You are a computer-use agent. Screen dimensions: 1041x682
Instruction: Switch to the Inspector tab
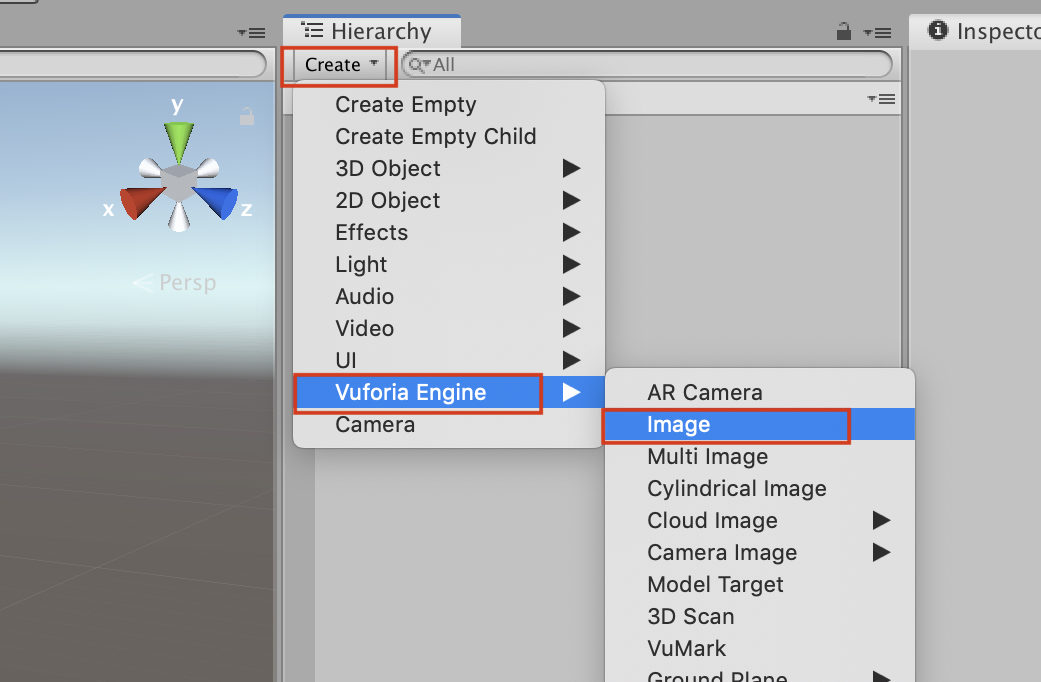pos(990,31)
